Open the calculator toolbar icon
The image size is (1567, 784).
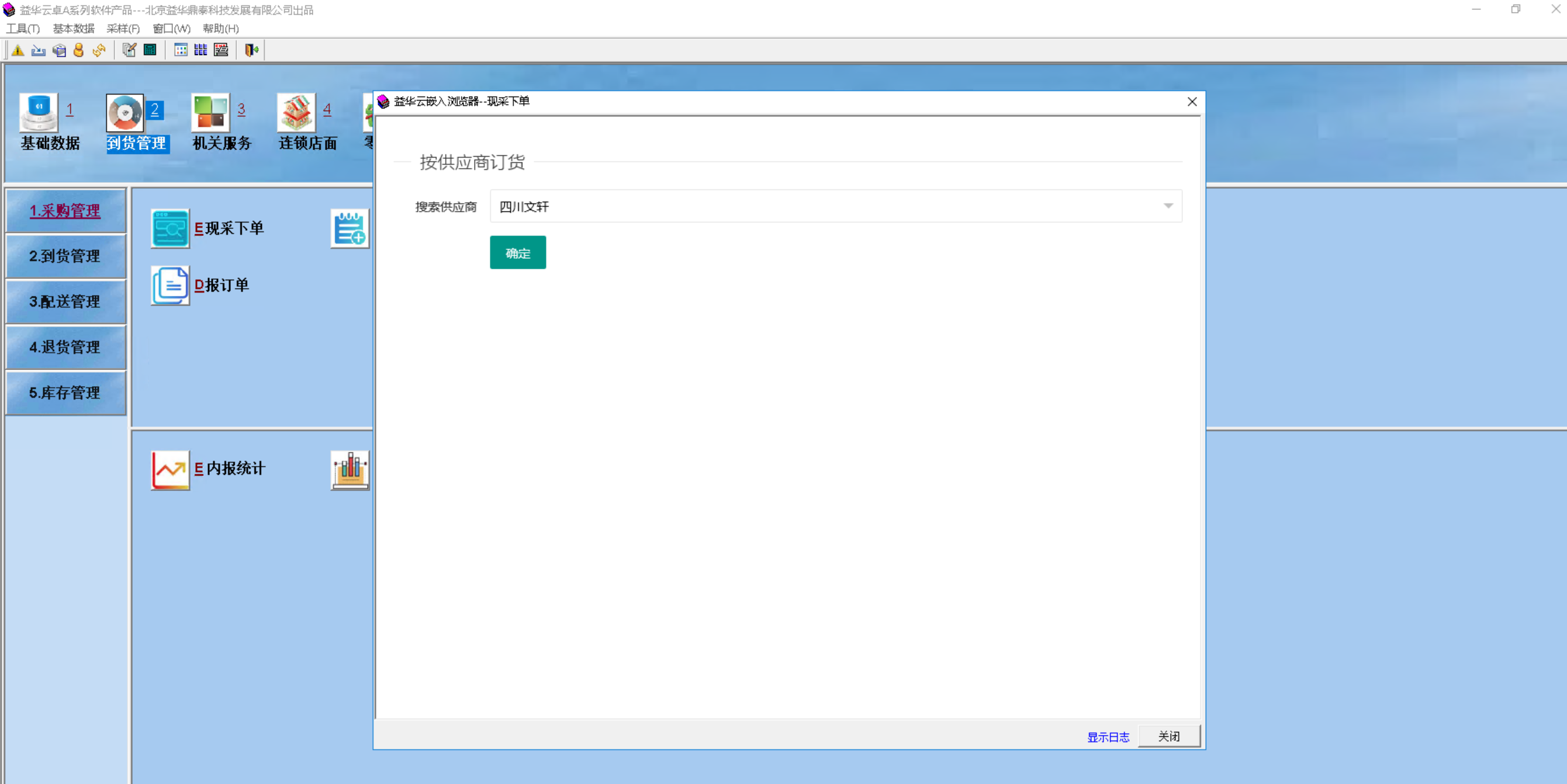[150, 50]
